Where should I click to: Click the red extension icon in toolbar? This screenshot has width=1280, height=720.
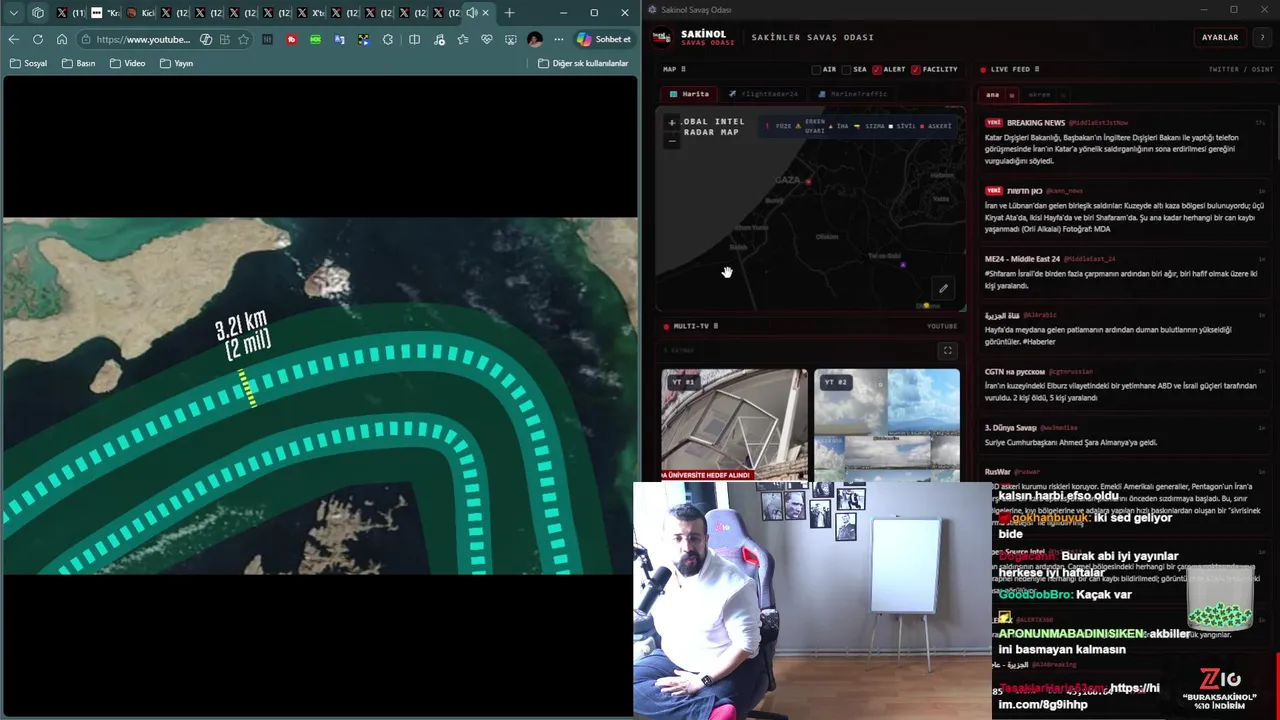pyautogui.click(x=292, y=39)
